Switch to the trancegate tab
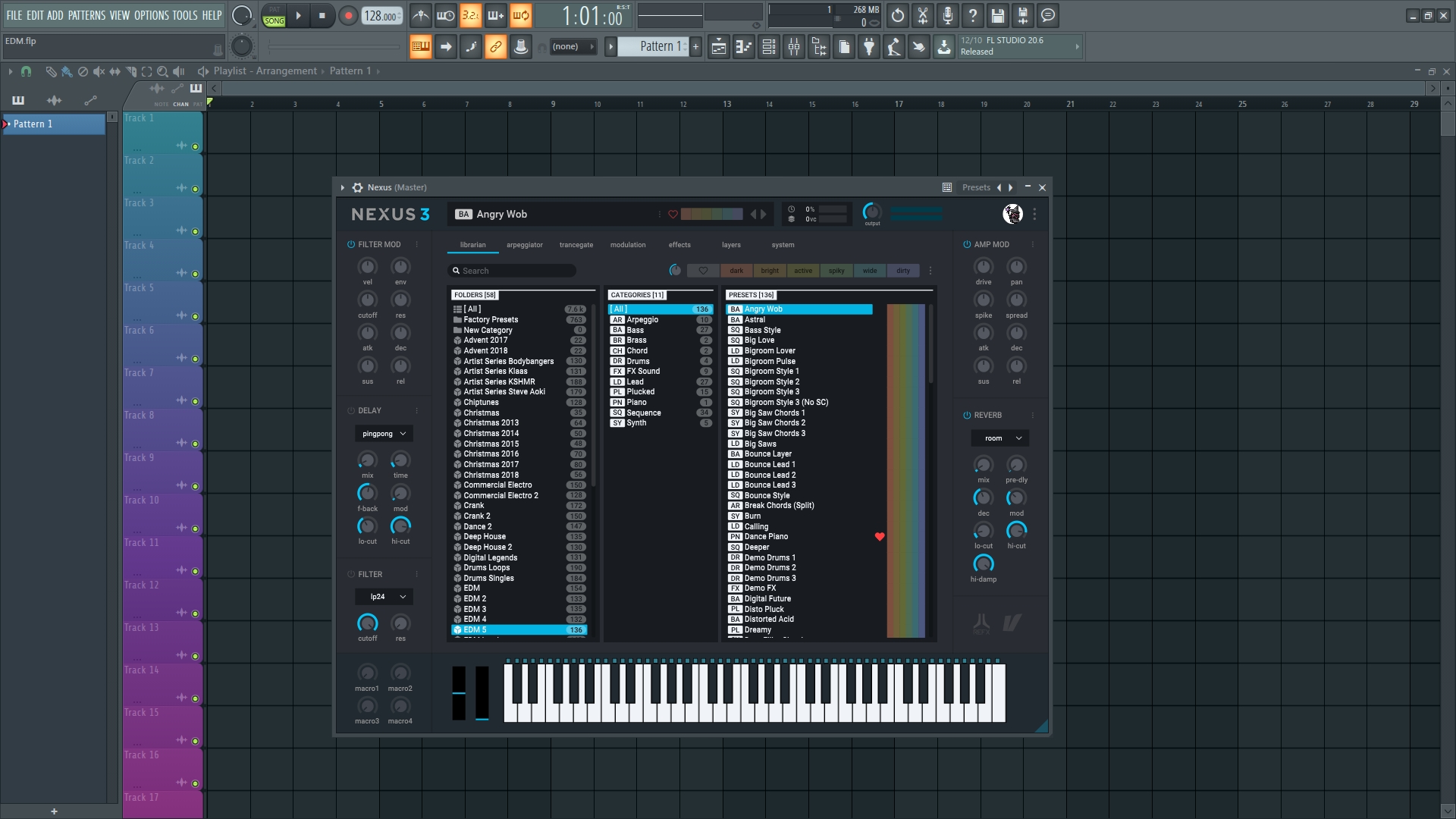The height and width of the screenshot is (819, 1456). point(576,245)
